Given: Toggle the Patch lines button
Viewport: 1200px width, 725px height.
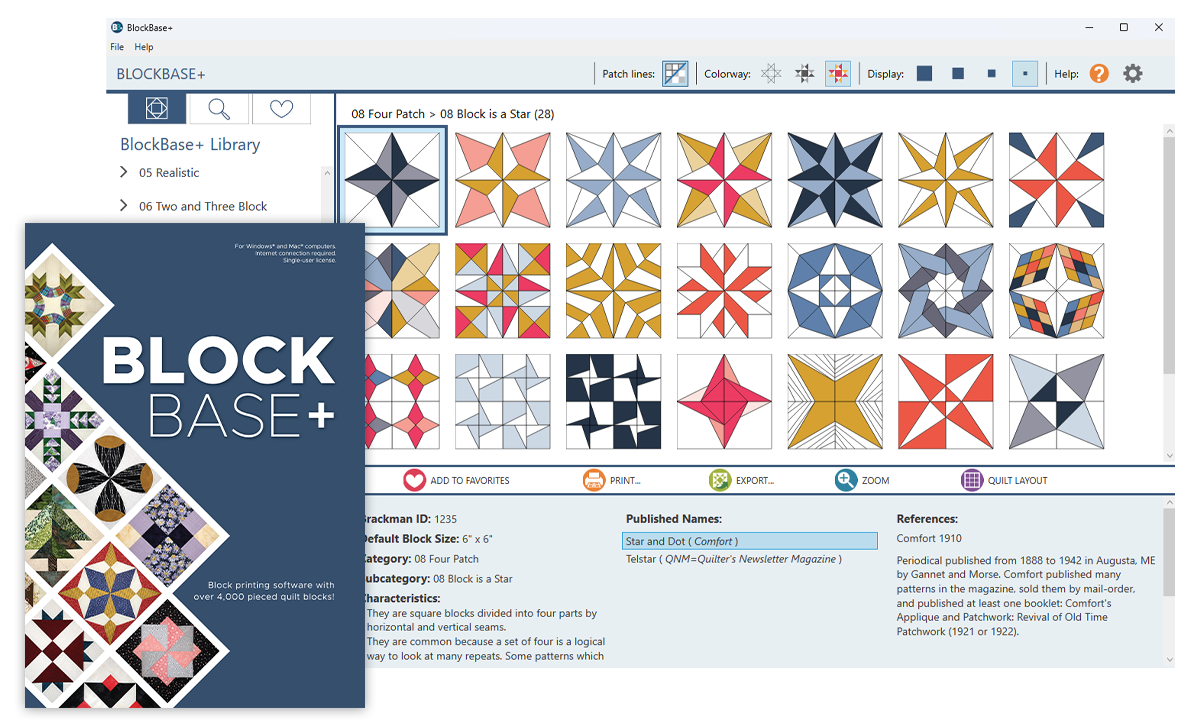Looking at the screenshot, I should [675, 74].
